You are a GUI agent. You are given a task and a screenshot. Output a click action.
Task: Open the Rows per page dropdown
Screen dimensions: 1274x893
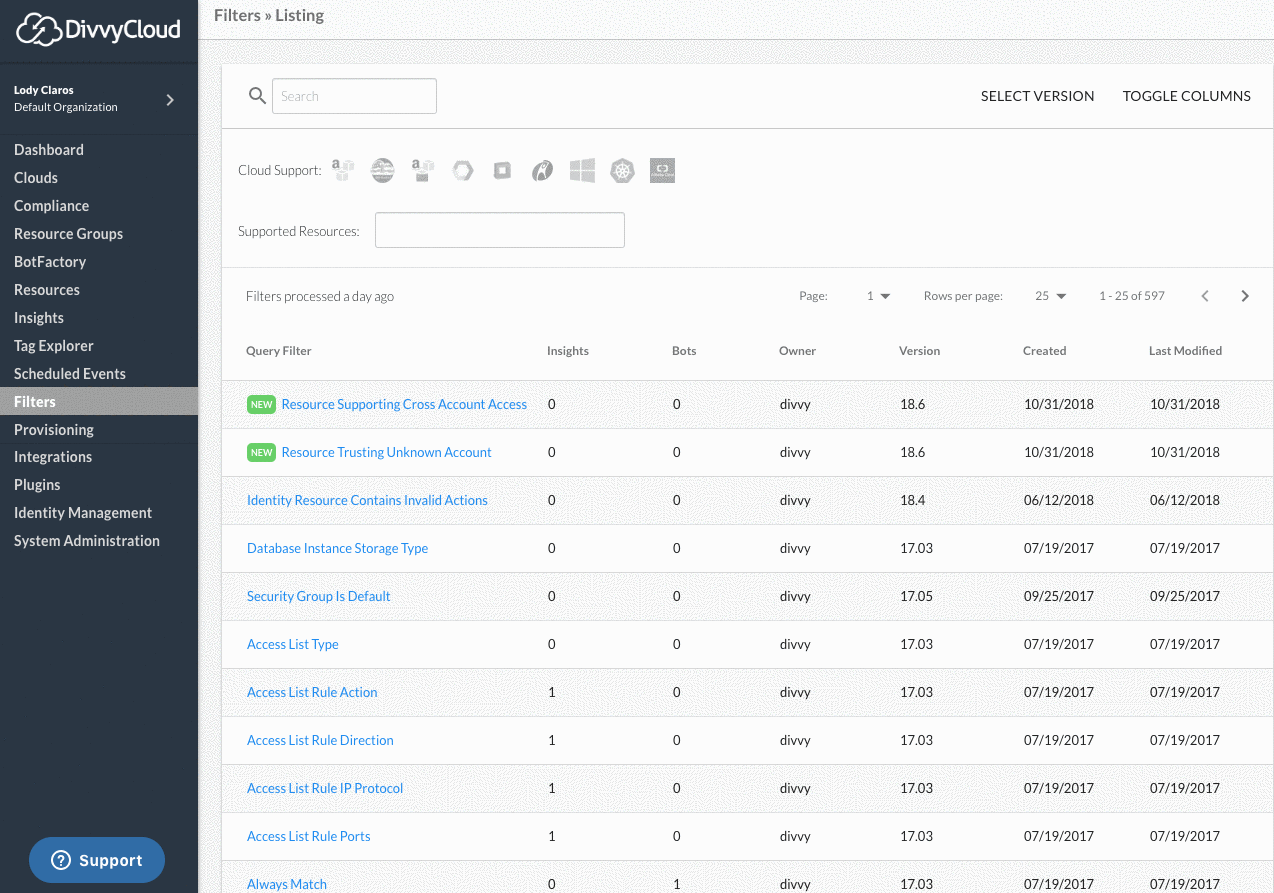(1051, 296)
